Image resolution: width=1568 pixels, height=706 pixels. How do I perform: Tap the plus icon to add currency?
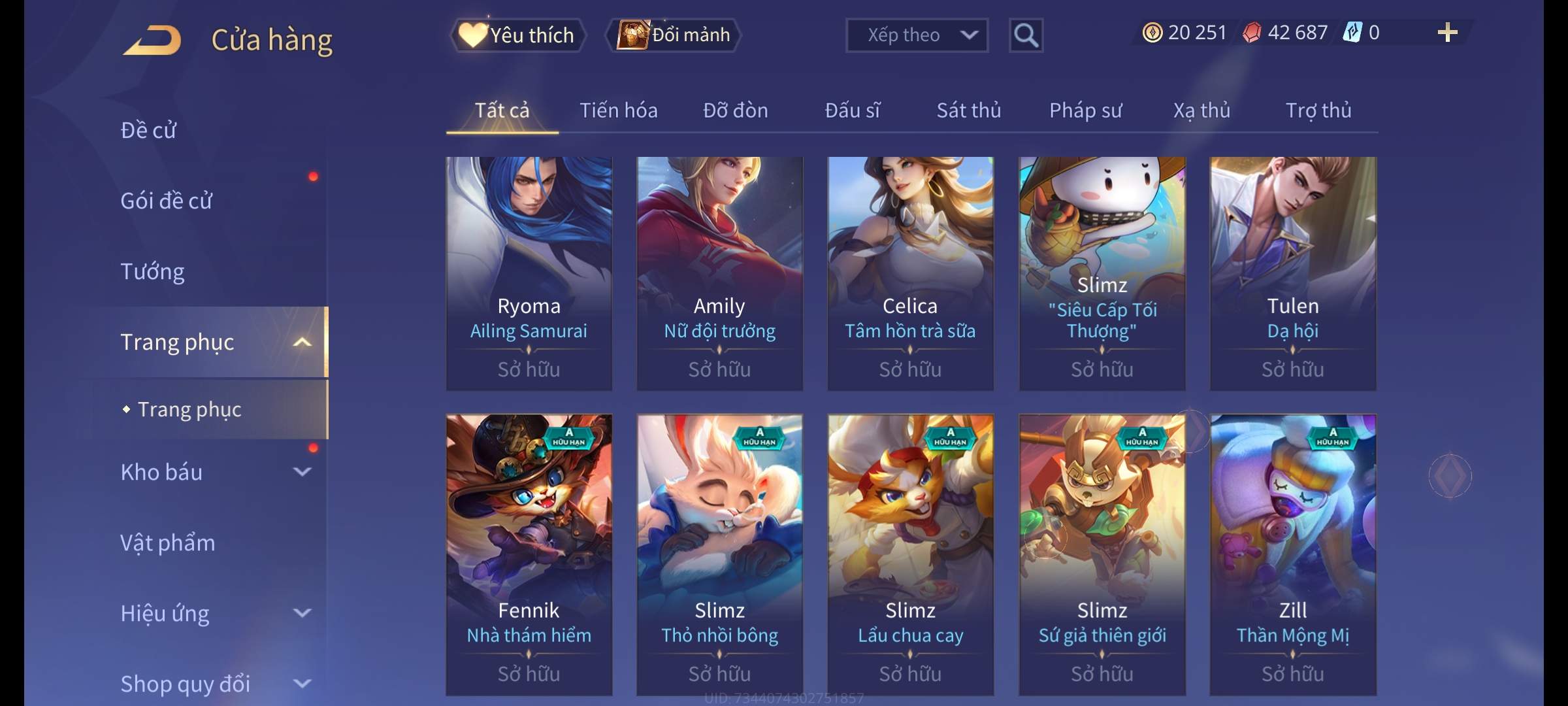[x=1448, y=33]
